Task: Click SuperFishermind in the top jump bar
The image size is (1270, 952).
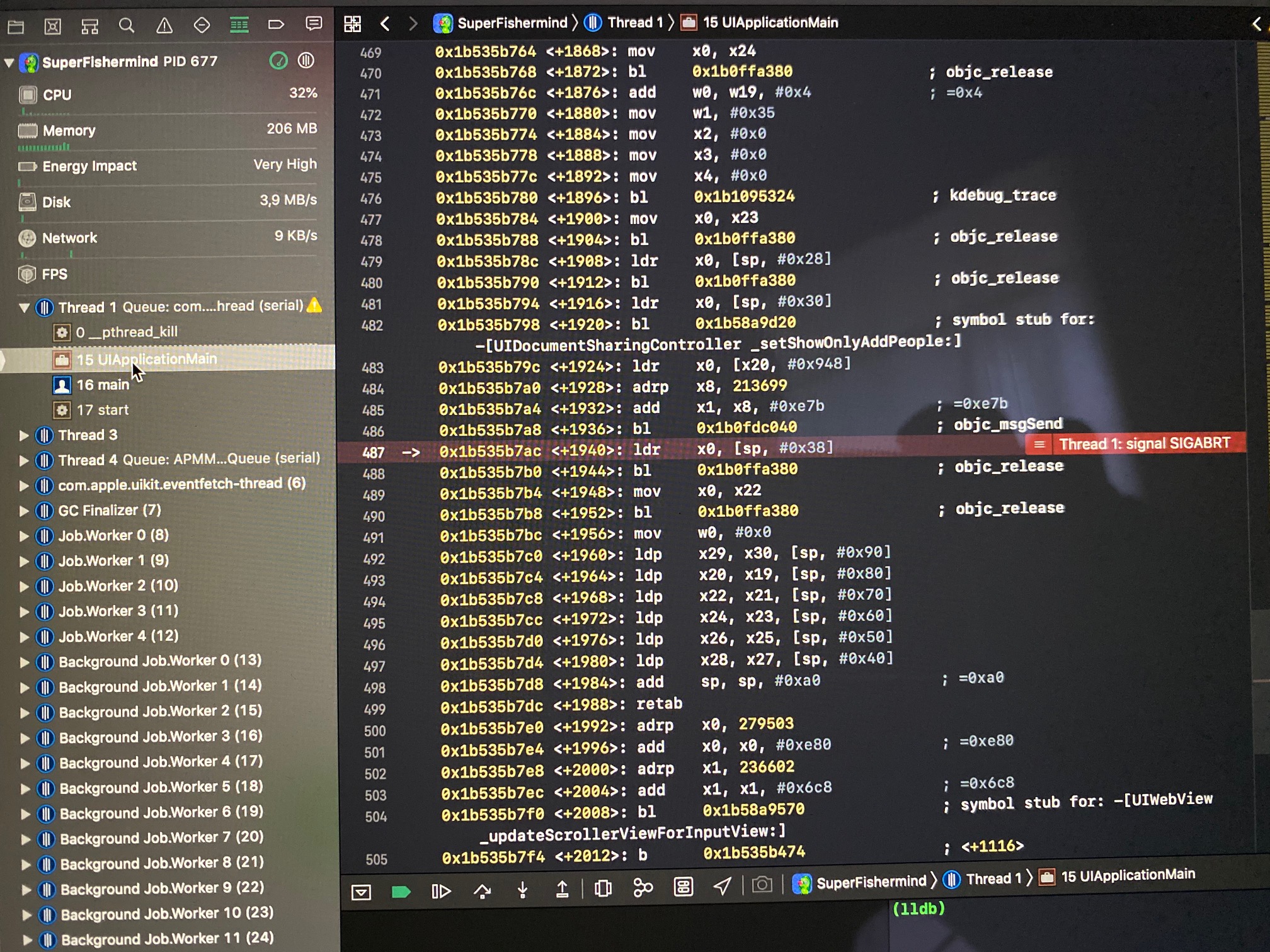Action: point(501,23)
